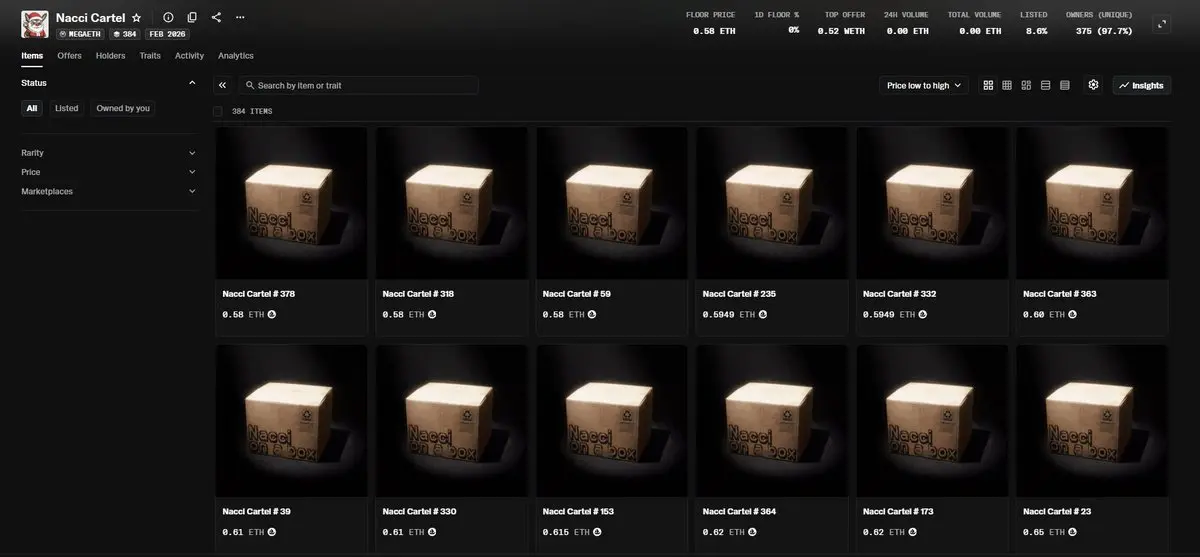This screenshot has height=557, width=1200.
Task: Open the Price low to high sort dropdown
Action: pyautogui.click(x=924, y=86)
